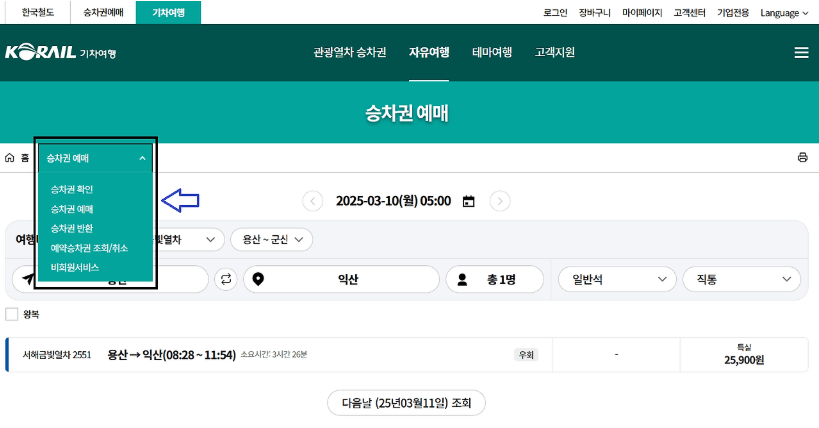Screen dimensions: 819x428
Task: Open the 일반석 seat class dropdown
Action: [x=617, y=280]
